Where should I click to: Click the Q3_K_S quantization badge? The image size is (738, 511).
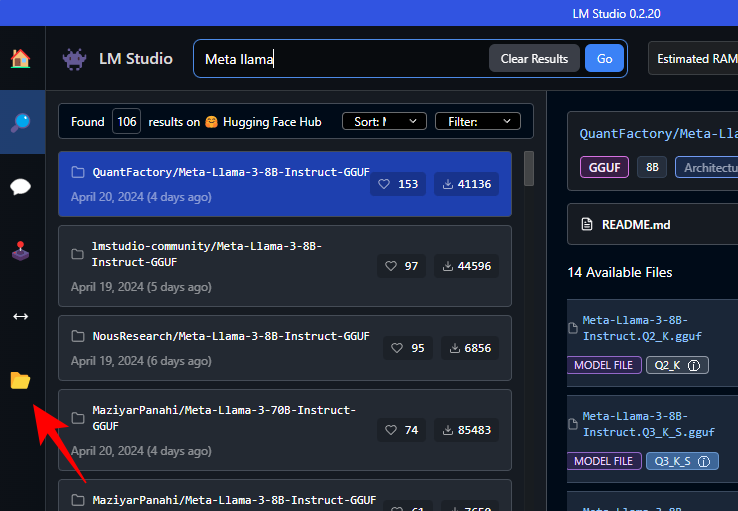click(x=682, y=461)
